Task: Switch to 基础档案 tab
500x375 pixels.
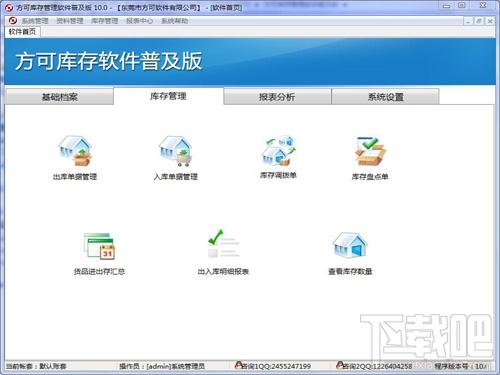Action: pos(59,97)
